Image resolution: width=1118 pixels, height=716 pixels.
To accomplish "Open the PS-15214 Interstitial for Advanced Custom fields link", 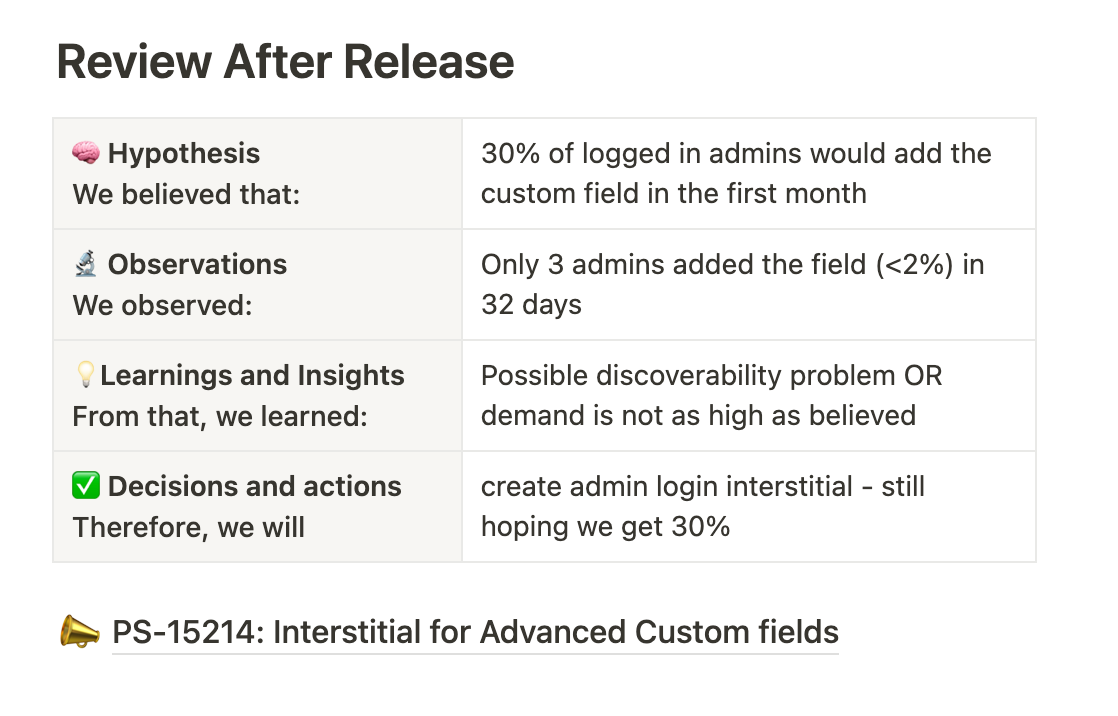I will click(x=475, y=632).
